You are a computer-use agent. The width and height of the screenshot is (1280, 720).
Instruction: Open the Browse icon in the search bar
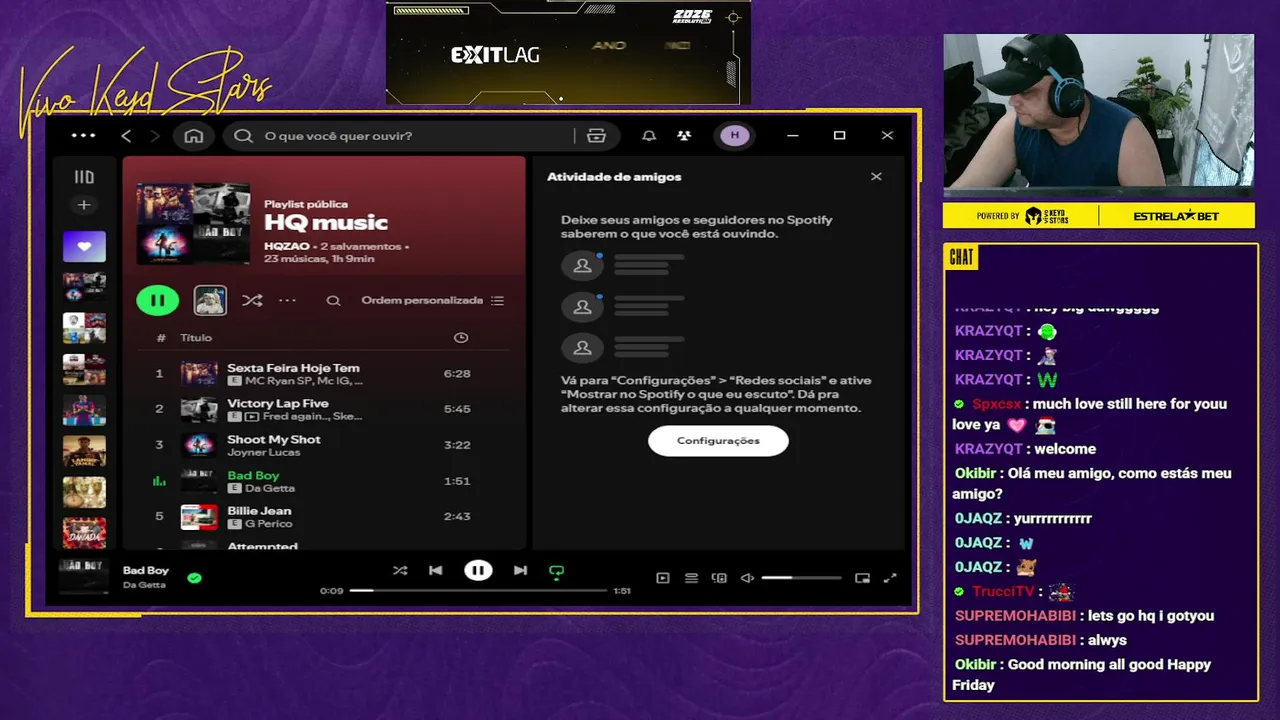tap(597, 136)
